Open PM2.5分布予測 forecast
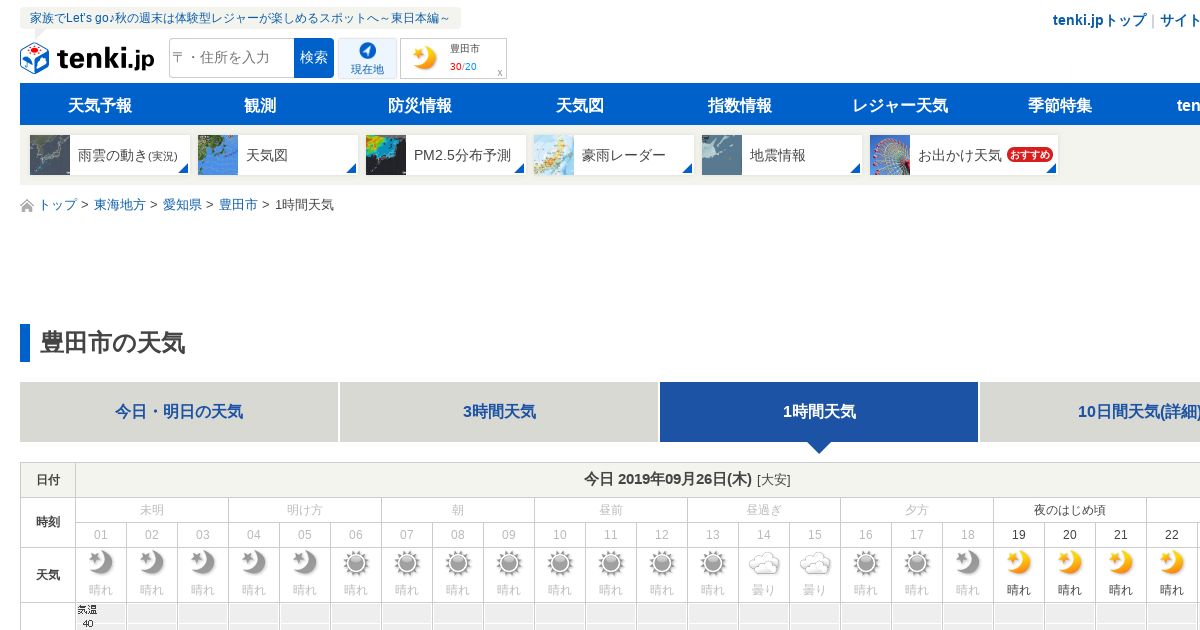This screenshot has height=630, width=1200. click(445, 155)
